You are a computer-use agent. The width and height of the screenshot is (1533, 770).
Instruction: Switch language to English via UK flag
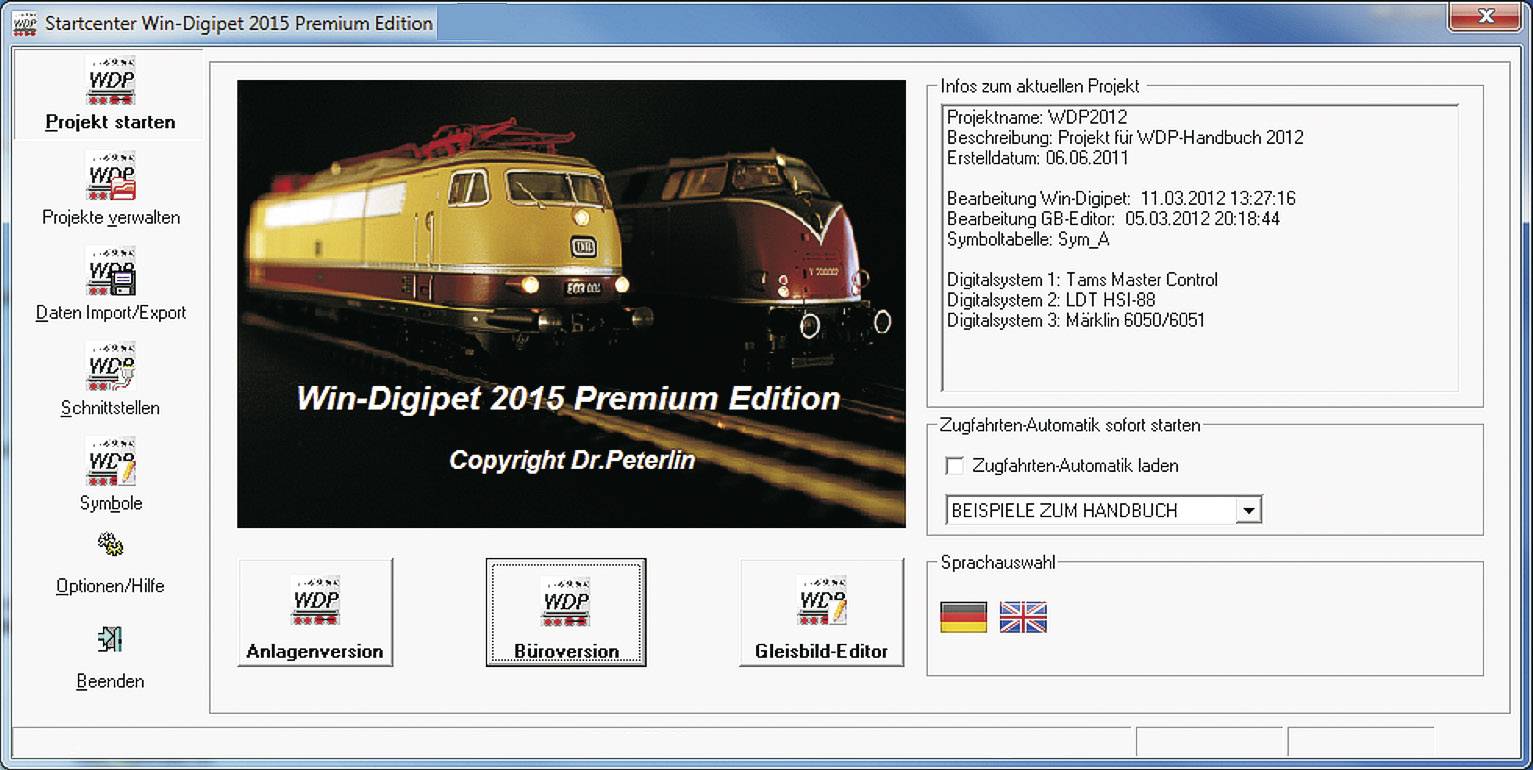pyautogui.click(x=1024, y=619)
